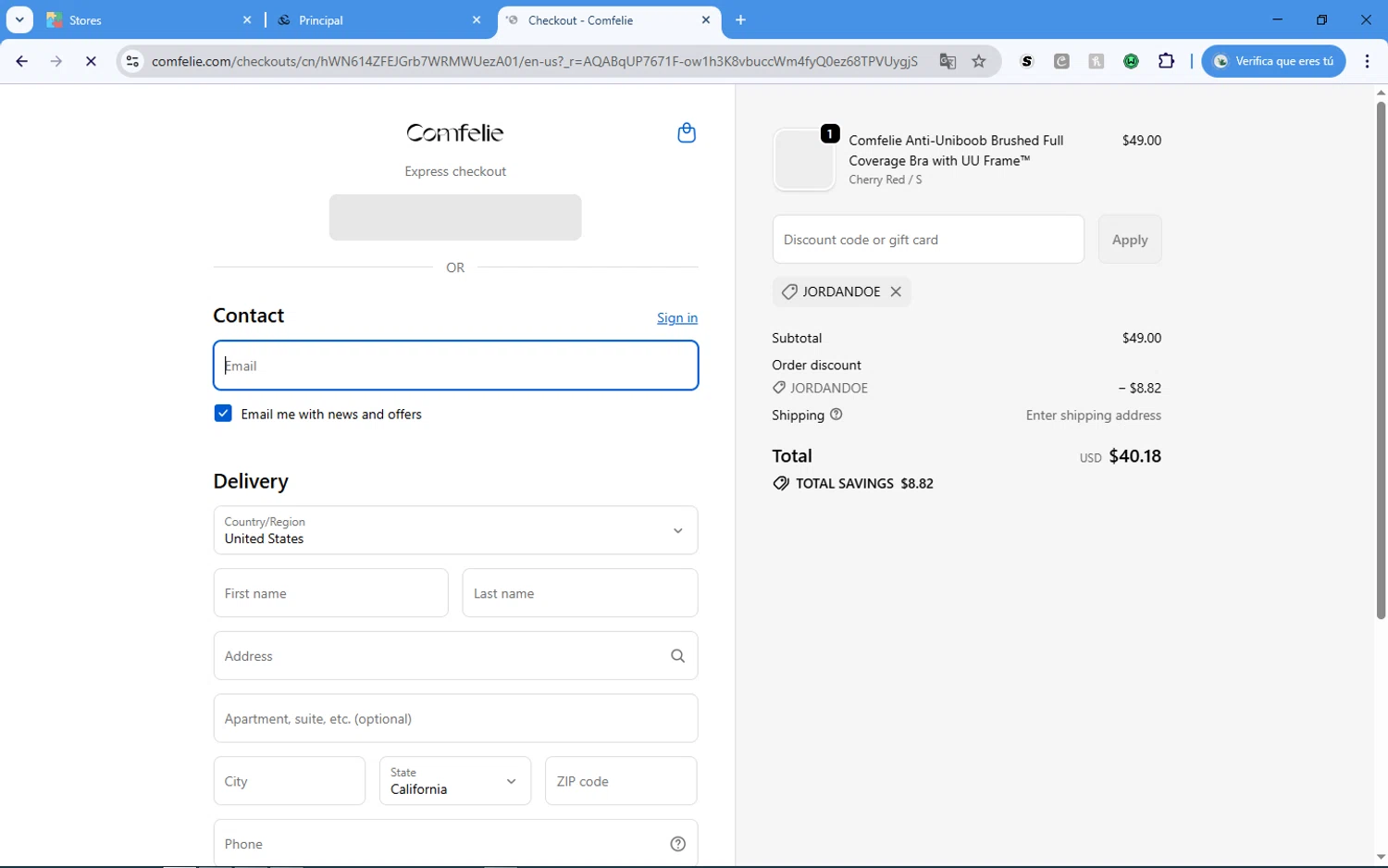The image size is (1388, 868).
Task: Open the tab search dropdown arrow
Action: (x=19, y=19)
